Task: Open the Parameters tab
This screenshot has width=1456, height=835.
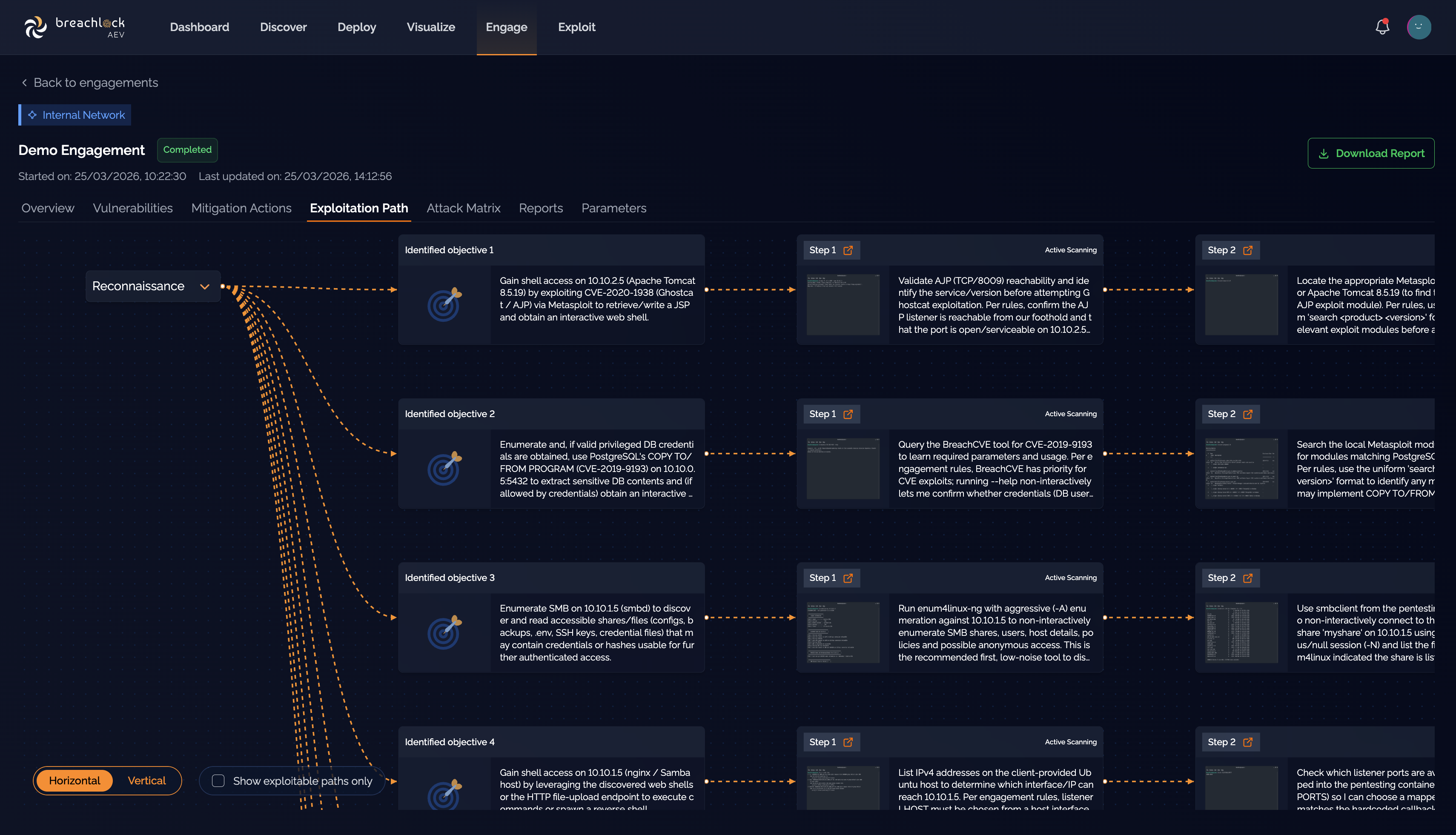Action: 613,208
